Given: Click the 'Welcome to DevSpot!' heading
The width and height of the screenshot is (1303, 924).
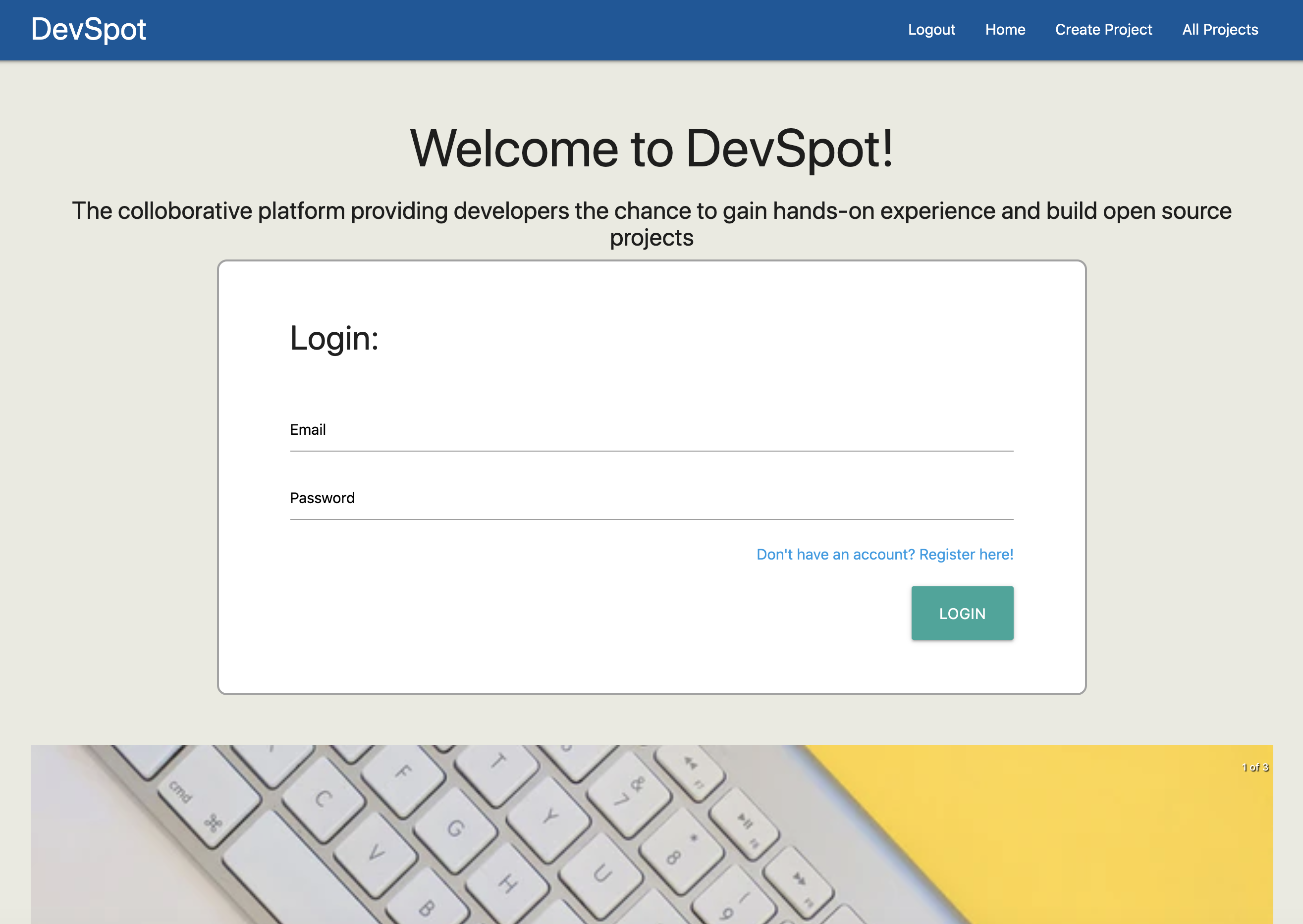Looking at the screenshot, I should 651,149.
